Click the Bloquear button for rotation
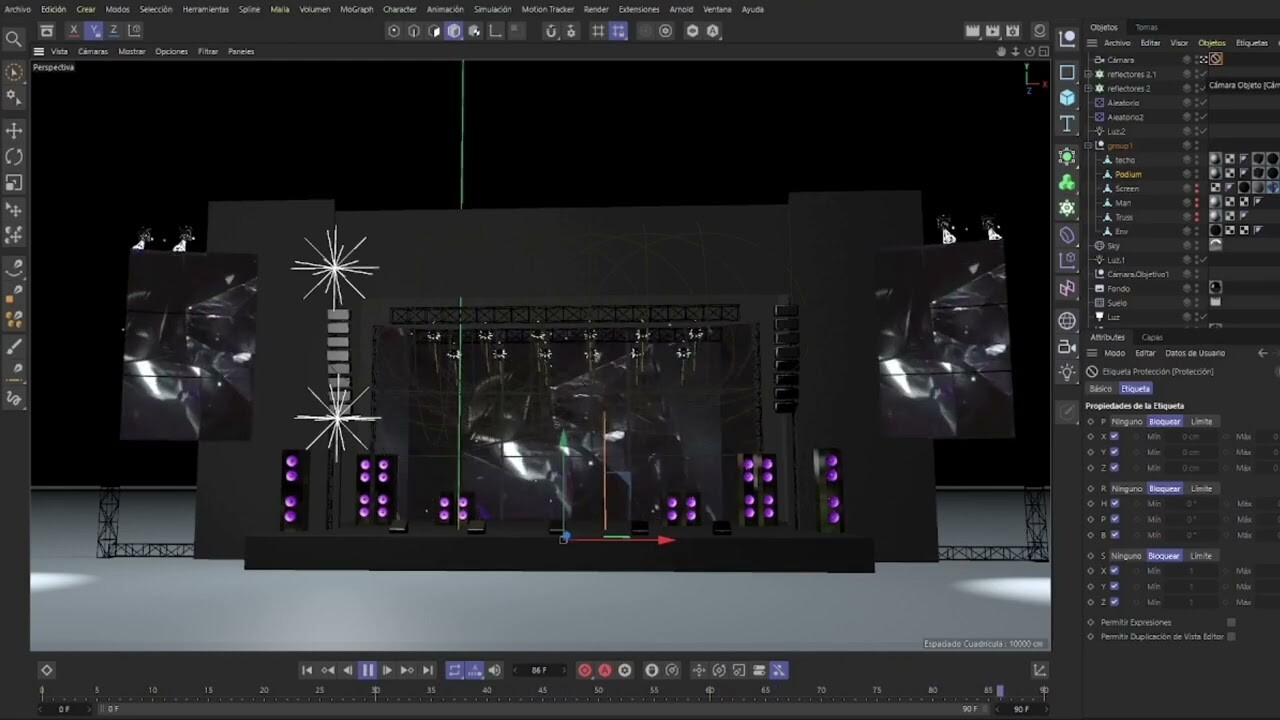 pyautogui.click(x=1164, y=489)
